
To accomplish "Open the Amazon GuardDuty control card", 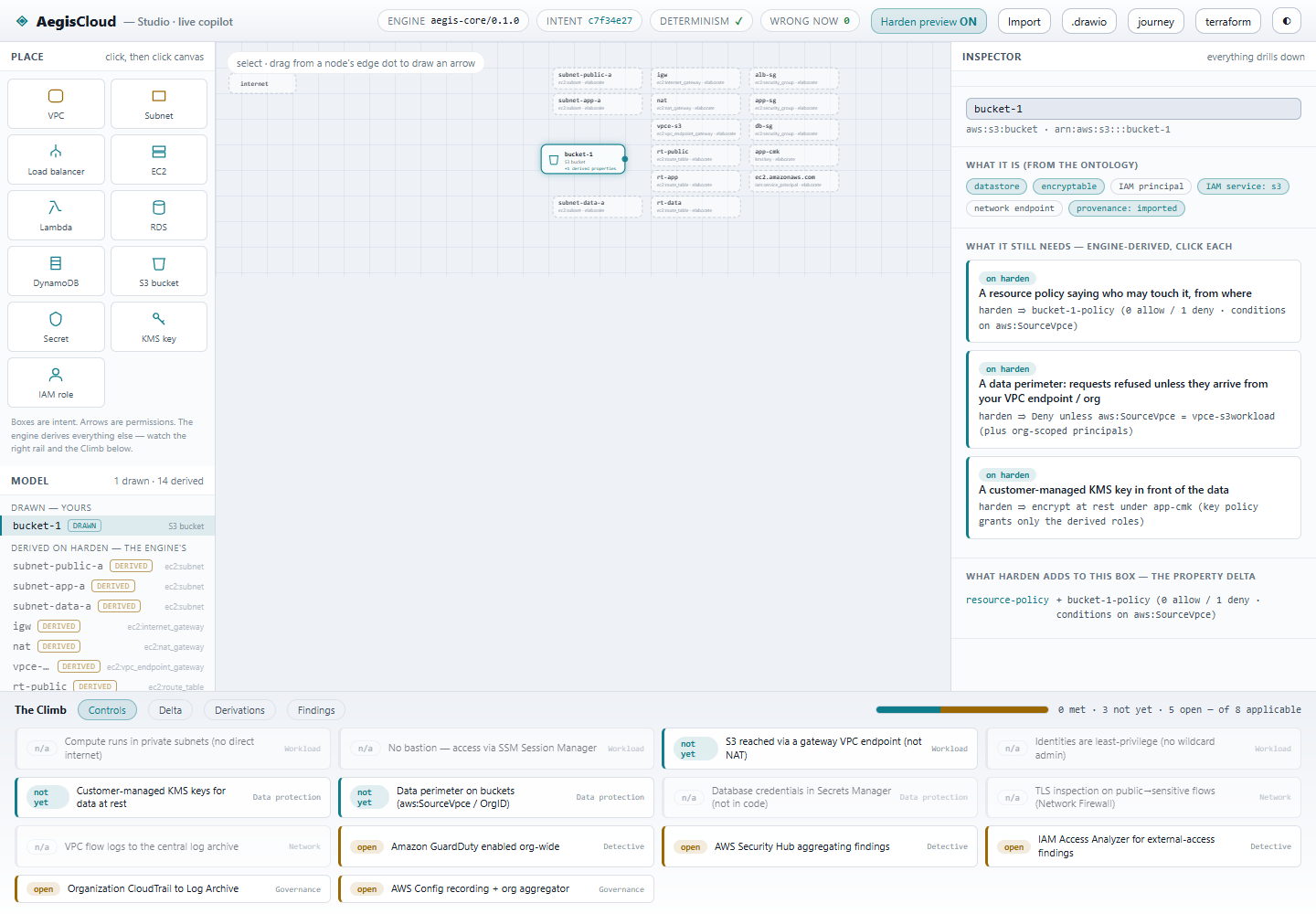I will tap(496, 847).
